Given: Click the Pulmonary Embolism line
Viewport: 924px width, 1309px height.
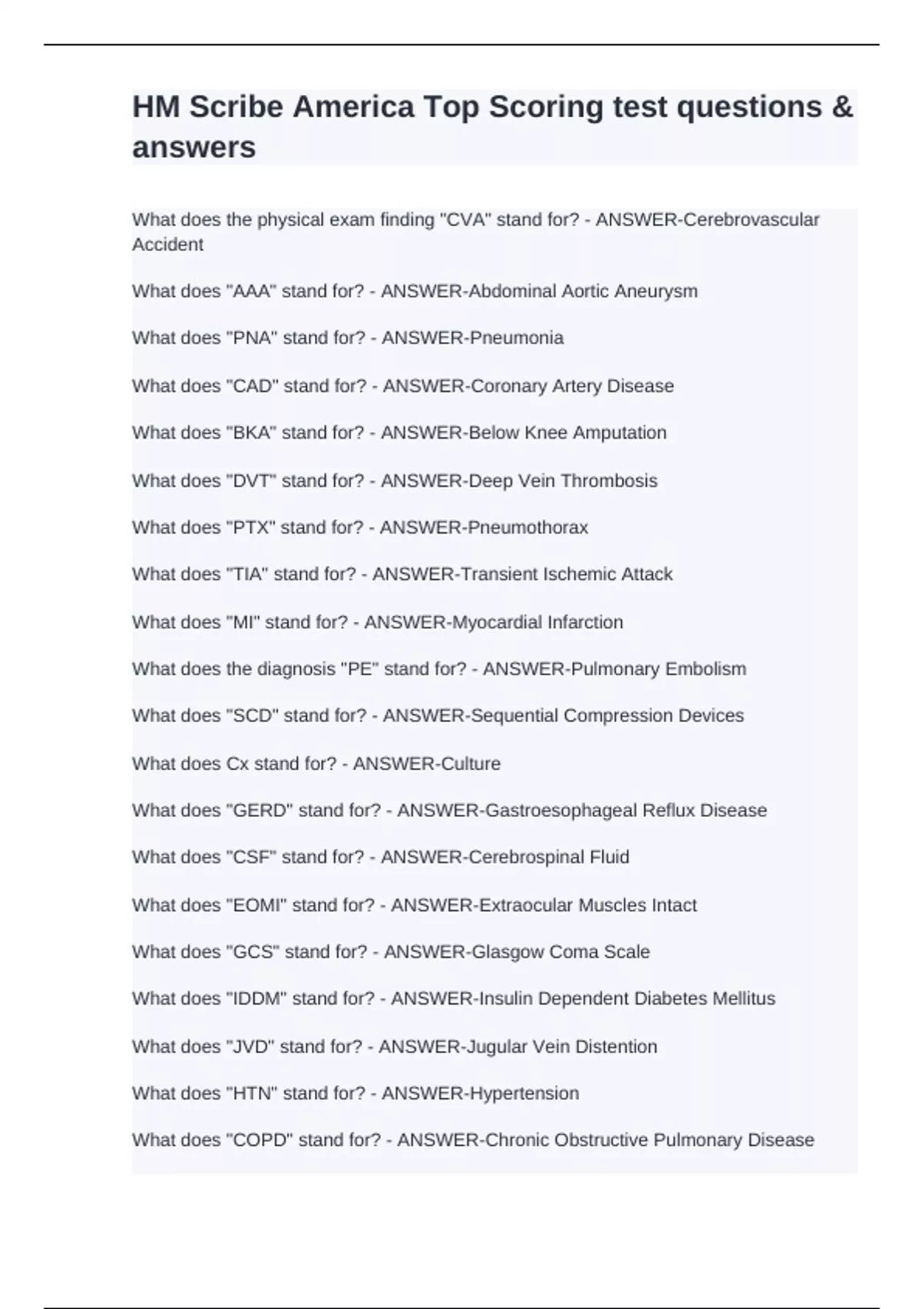Looking at the screenshot, I should [439, 669].
